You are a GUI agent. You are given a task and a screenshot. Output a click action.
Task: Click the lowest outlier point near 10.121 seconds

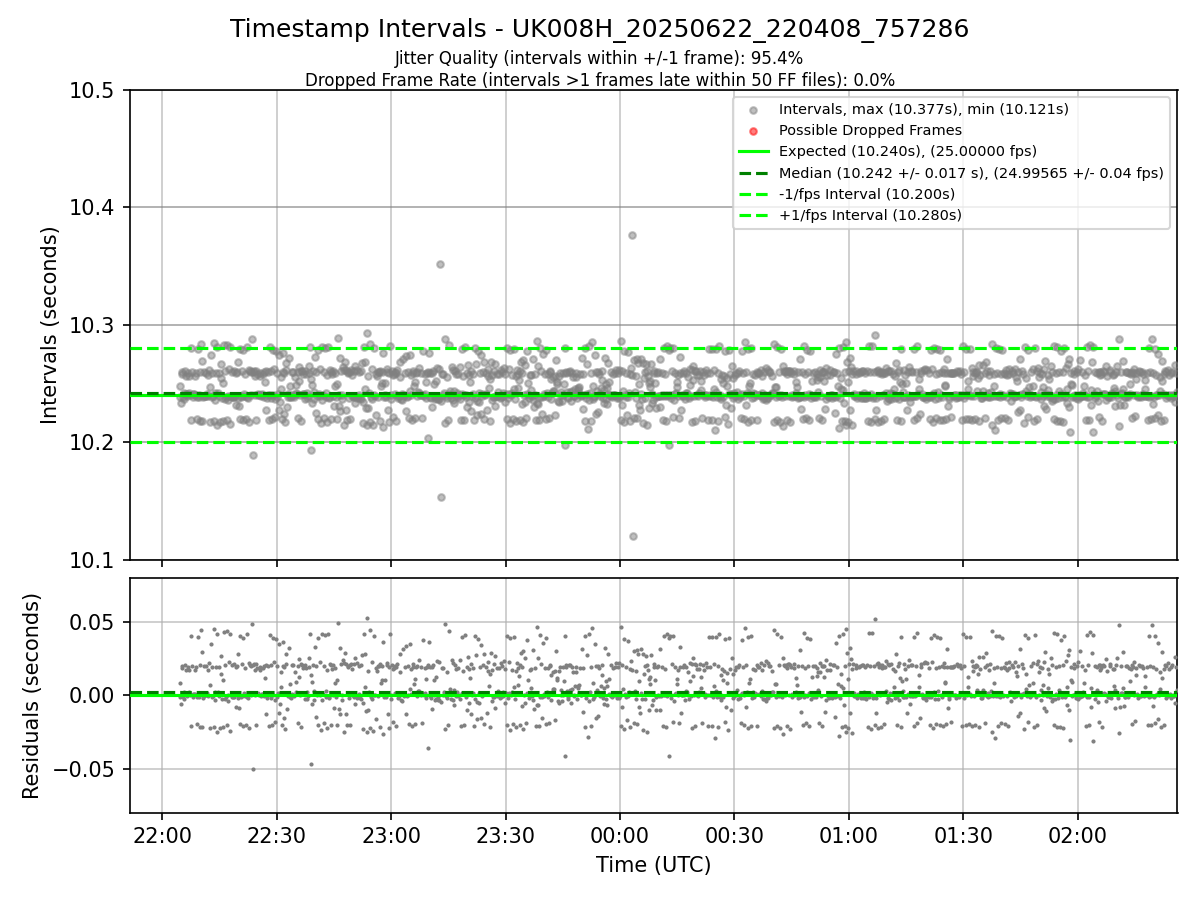click(x=633, y=536)
